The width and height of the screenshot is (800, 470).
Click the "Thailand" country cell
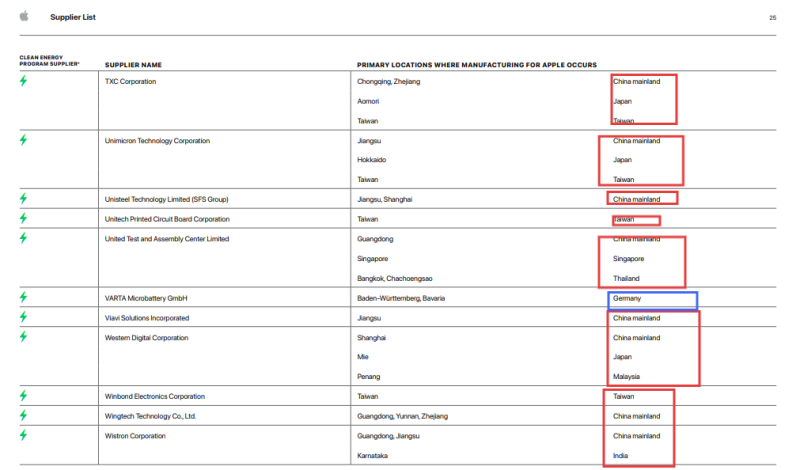[626, 279]
